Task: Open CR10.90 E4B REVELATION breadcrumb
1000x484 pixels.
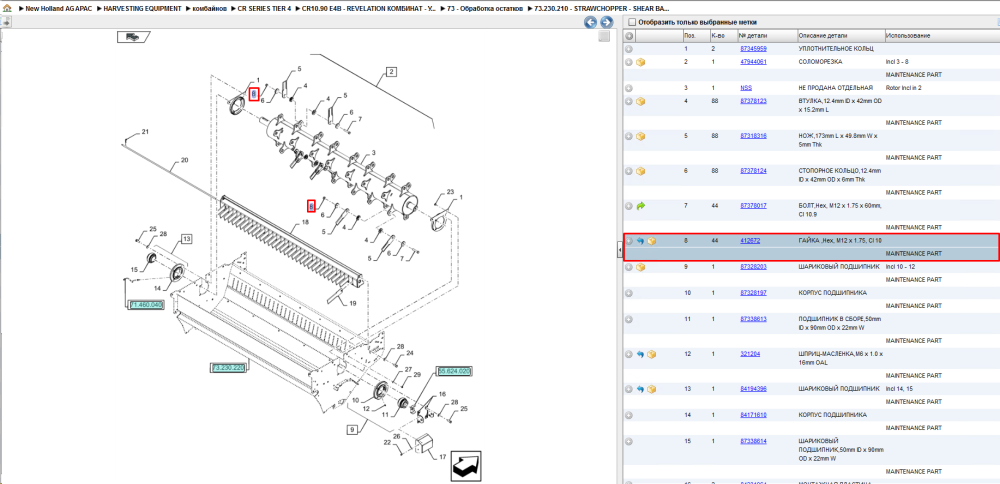Action: (369, 9)
